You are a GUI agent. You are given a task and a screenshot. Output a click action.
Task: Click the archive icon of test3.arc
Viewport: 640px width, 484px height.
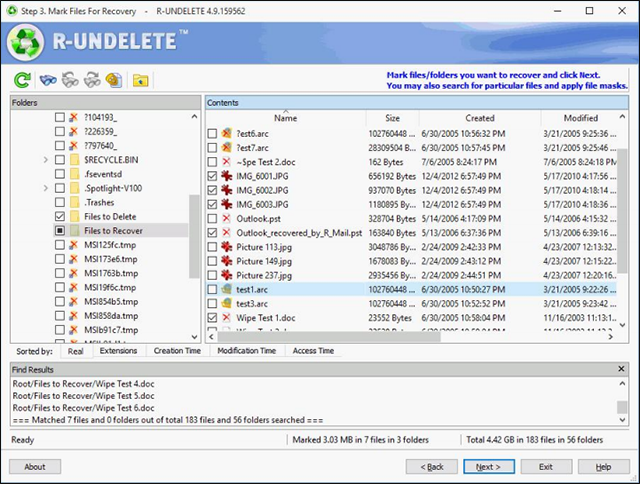pyautogui.click(x=227, y=304)
